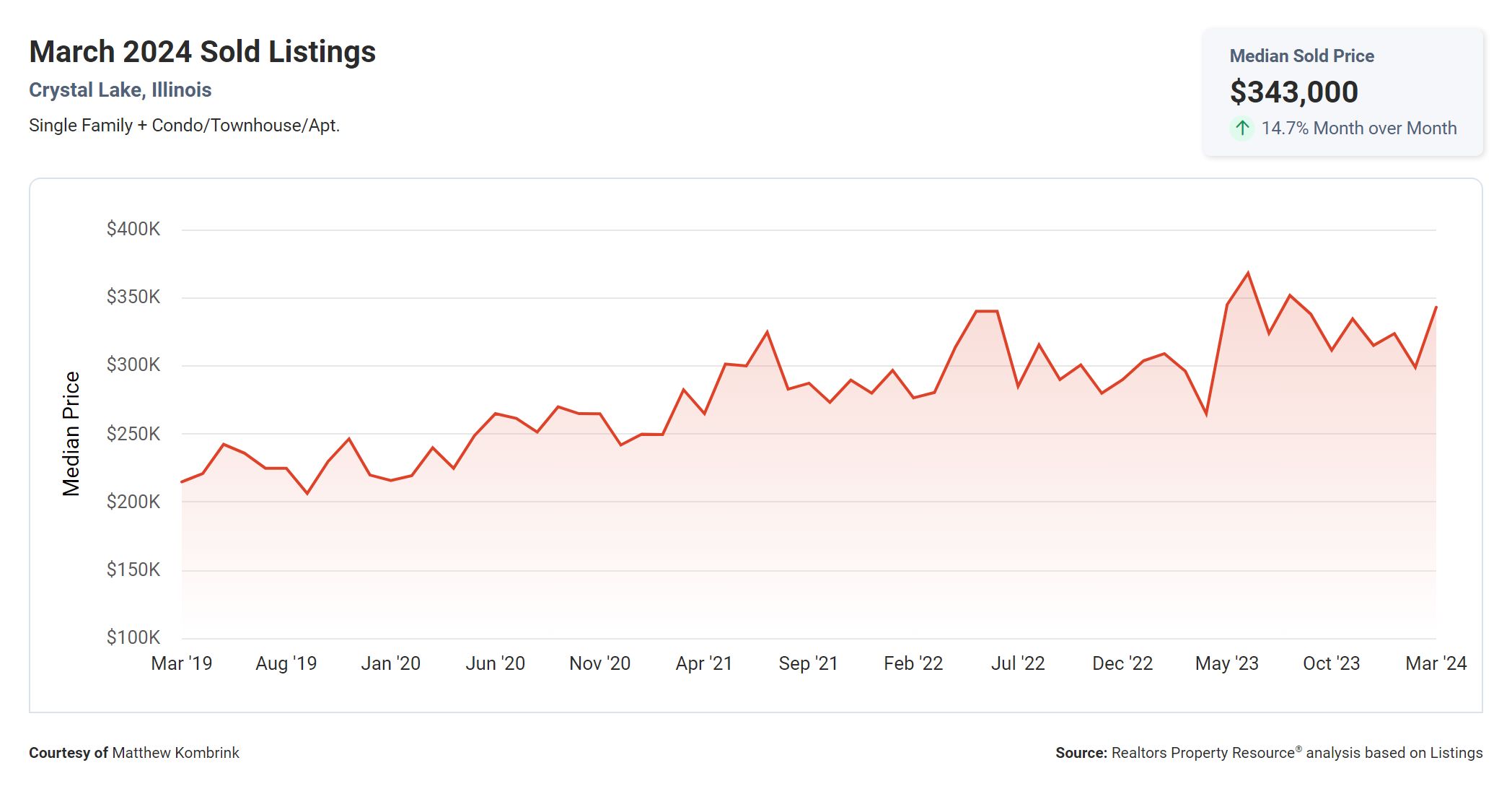Image resolution: width=1512 pixels, height=794 pixels.
Task: Click the Single Family + Condo/Townhouse/Apt. text
Action: point(184,126)
